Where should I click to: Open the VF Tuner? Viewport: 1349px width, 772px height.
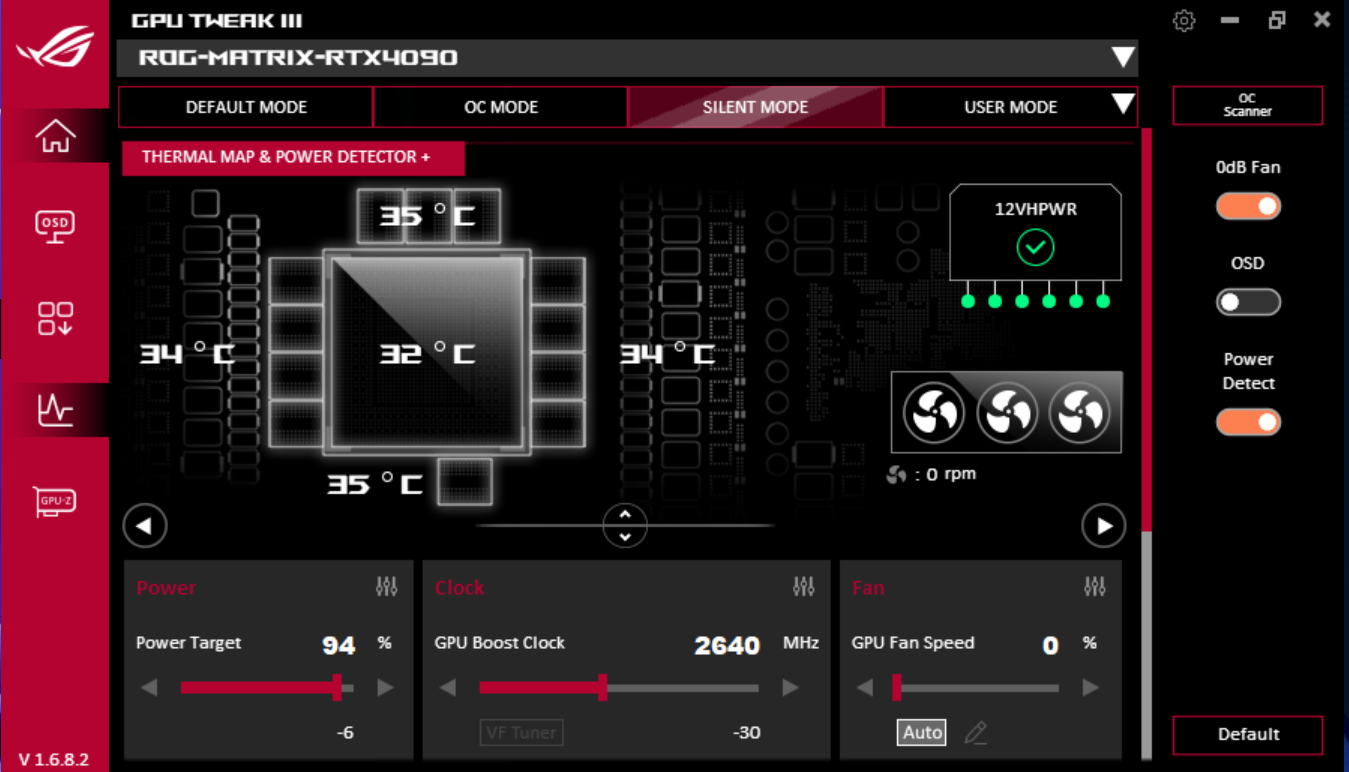521,732
